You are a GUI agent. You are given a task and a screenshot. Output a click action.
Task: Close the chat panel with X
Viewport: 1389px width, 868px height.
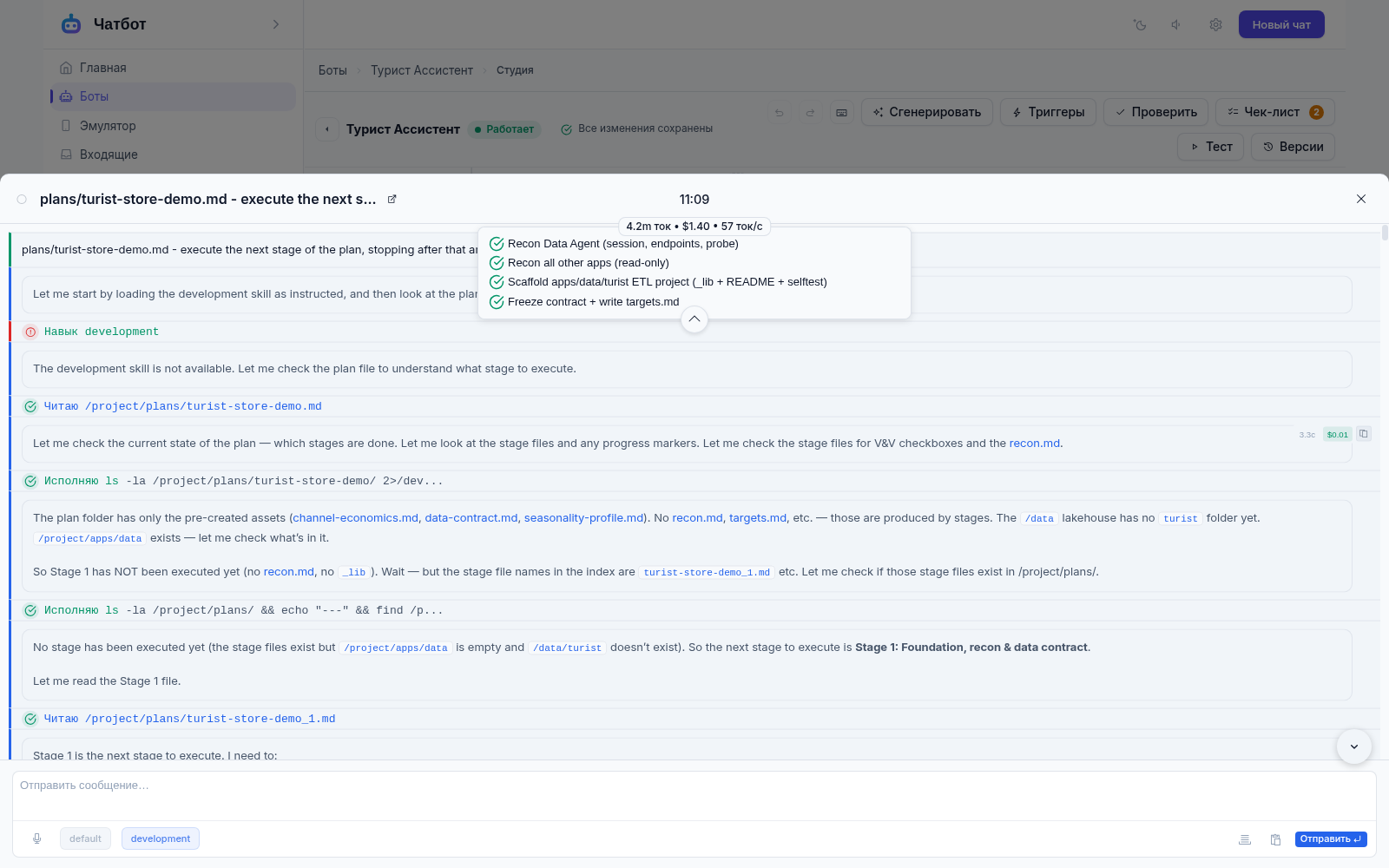(1361, 199)
